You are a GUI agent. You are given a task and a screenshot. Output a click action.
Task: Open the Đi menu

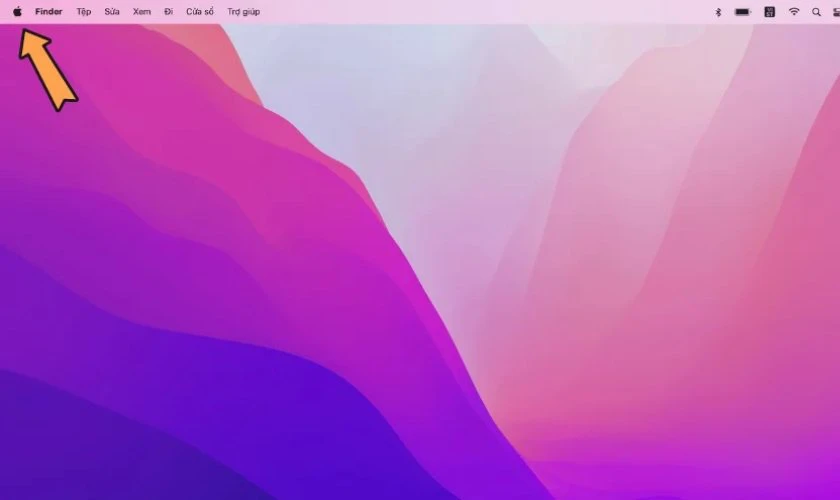(x=168, y=12)
